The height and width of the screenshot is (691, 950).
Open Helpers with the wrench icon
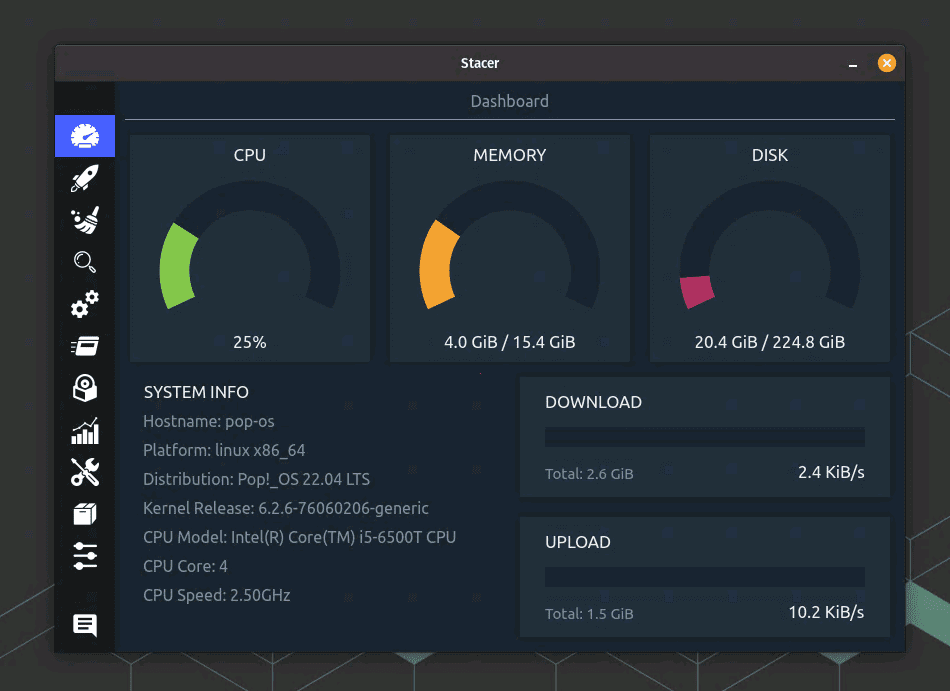(x=85, y=472)
